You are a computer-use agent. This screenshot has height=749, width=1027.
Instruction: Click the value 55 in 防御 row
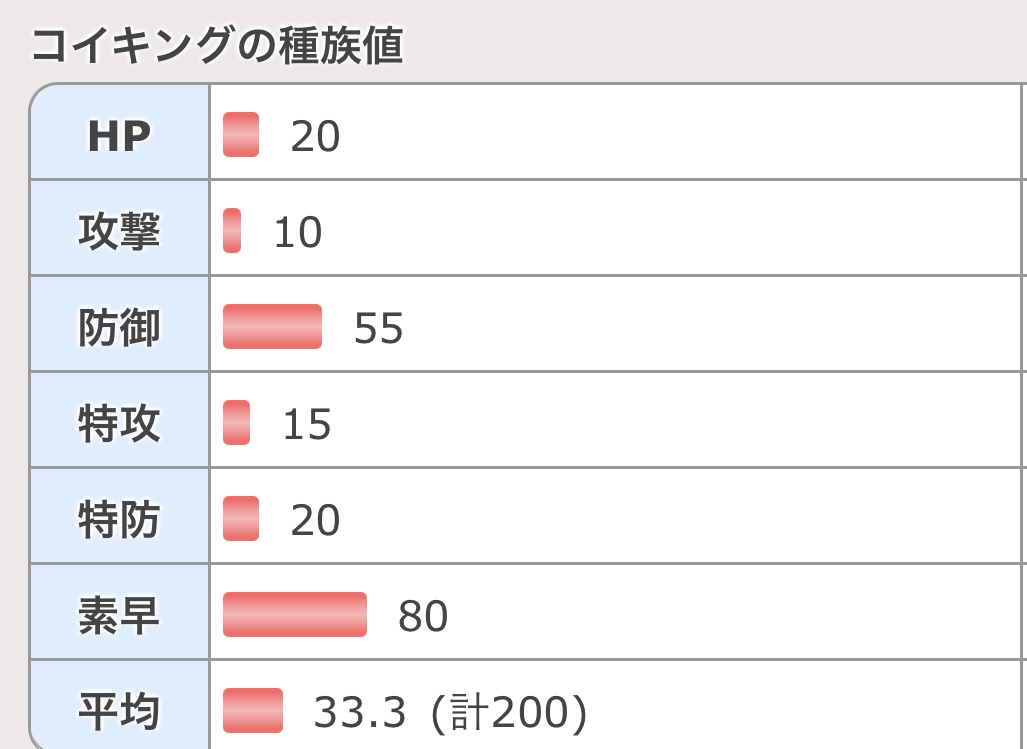pos(379,328)
